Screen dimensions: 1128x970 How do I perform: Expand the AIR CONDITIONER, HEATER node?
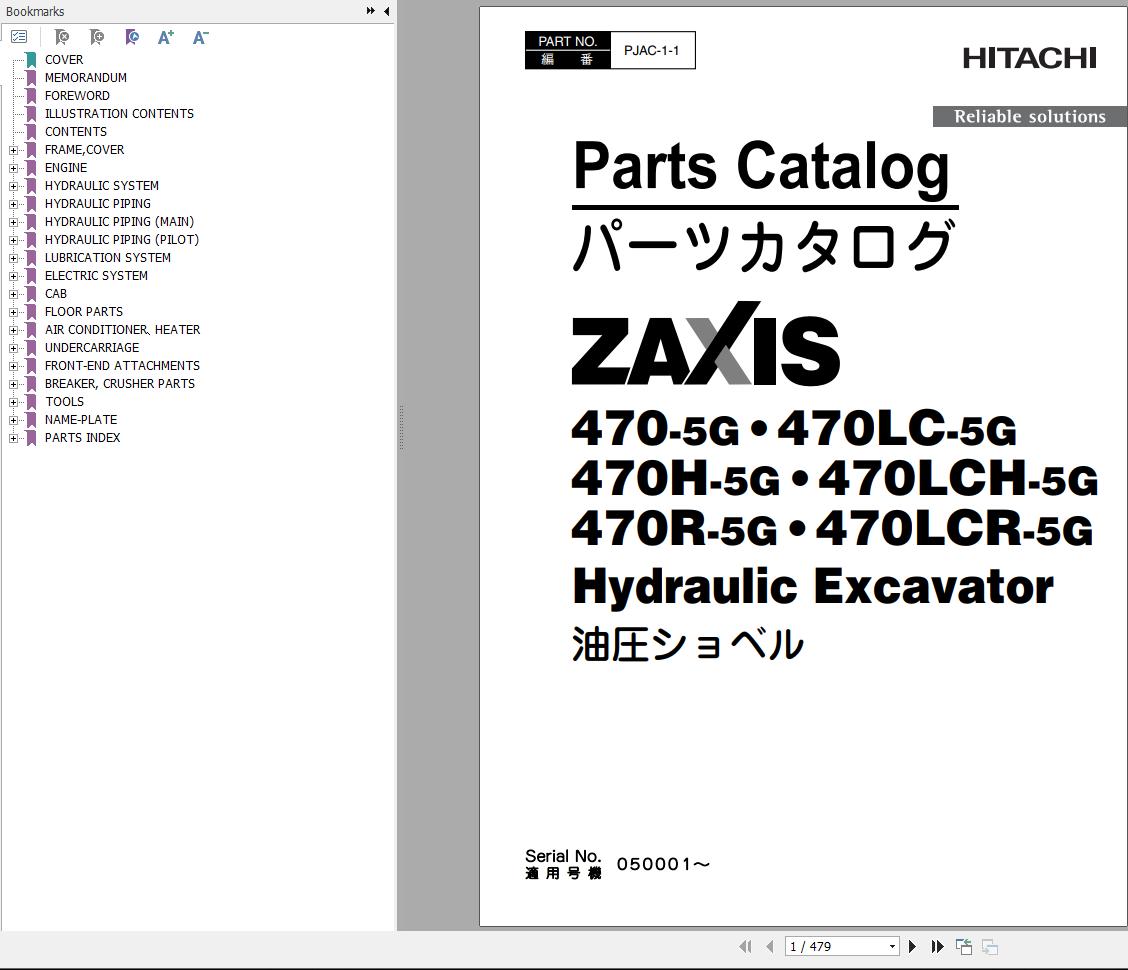click(x=13, y=330)
